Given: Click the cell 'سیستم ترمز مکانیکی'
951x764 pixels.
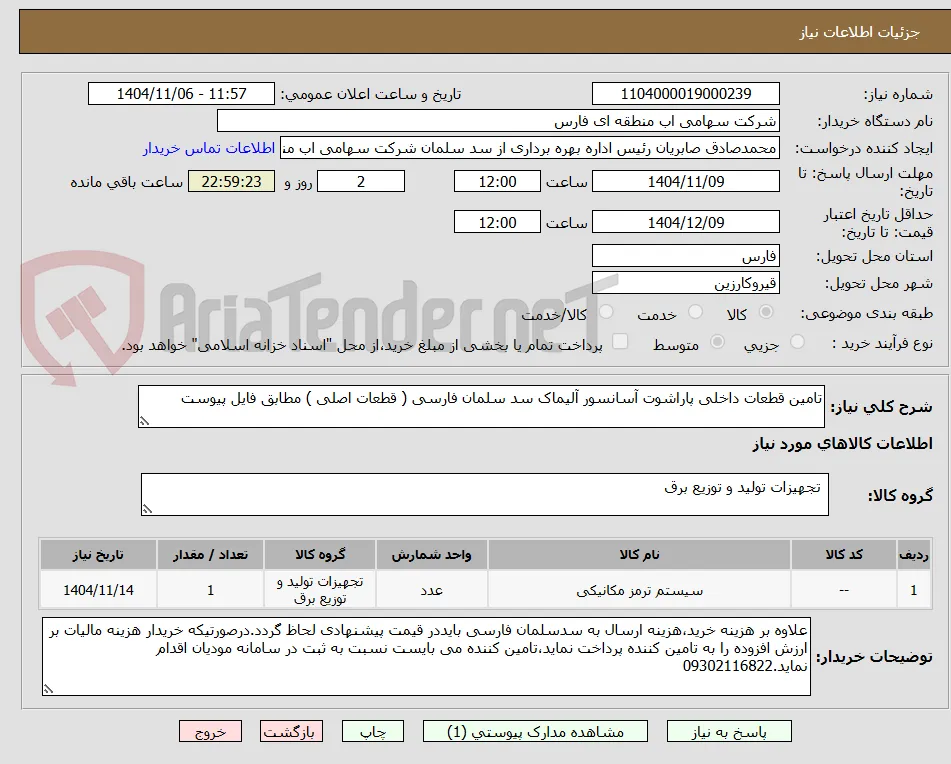Looking at the screenshot, I should tap(639, 590).
